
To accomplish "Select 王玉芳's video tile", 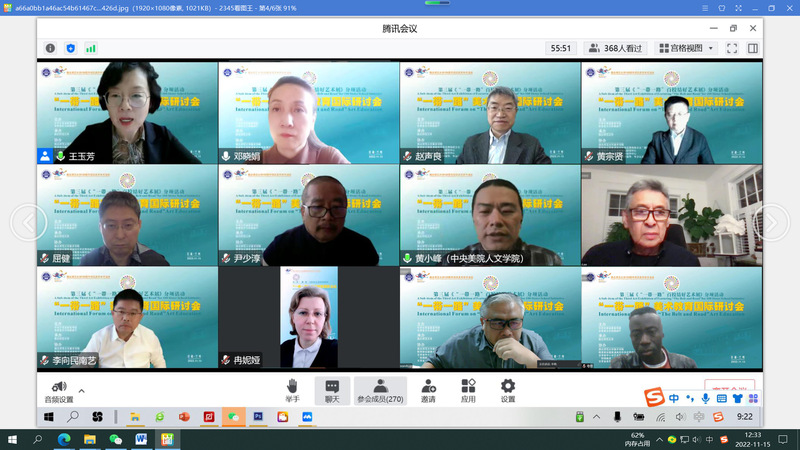I will pyautogui.click(x=127, y=113).
